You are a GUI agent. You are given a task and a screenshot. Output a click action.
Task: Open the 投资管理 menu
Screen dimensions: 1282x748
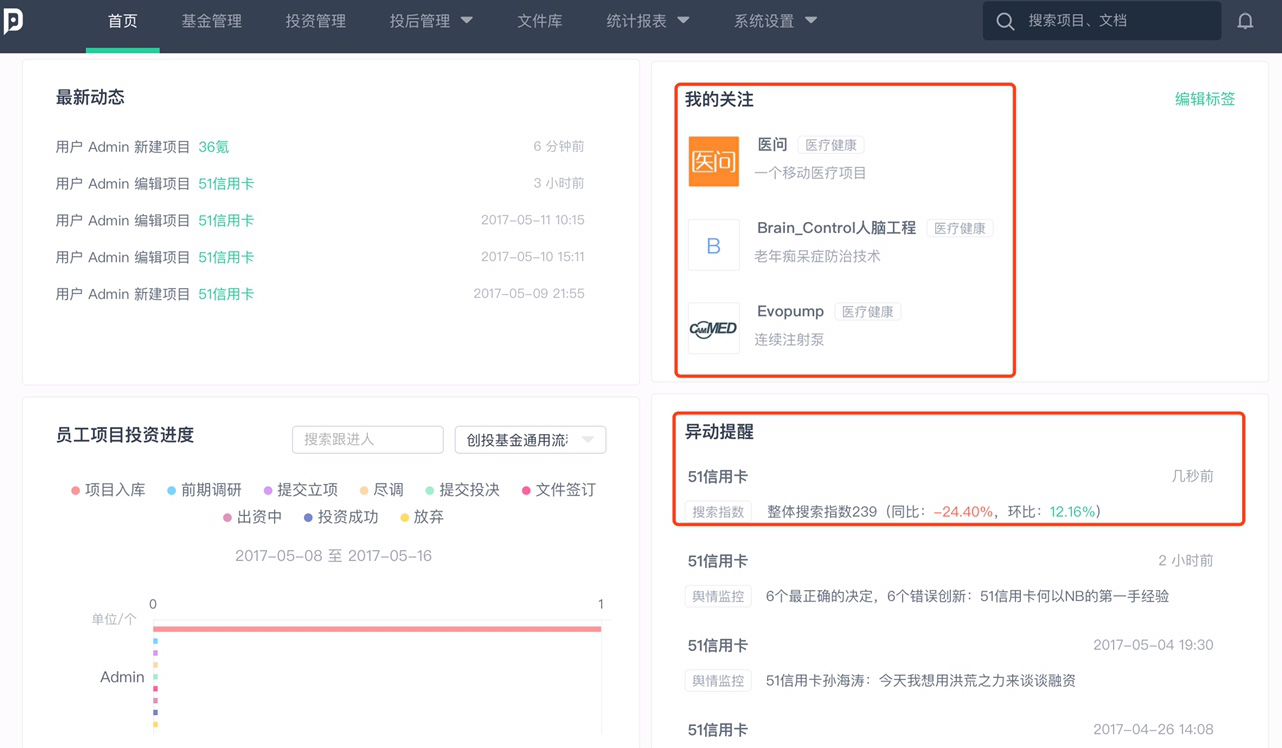point(315,21)
